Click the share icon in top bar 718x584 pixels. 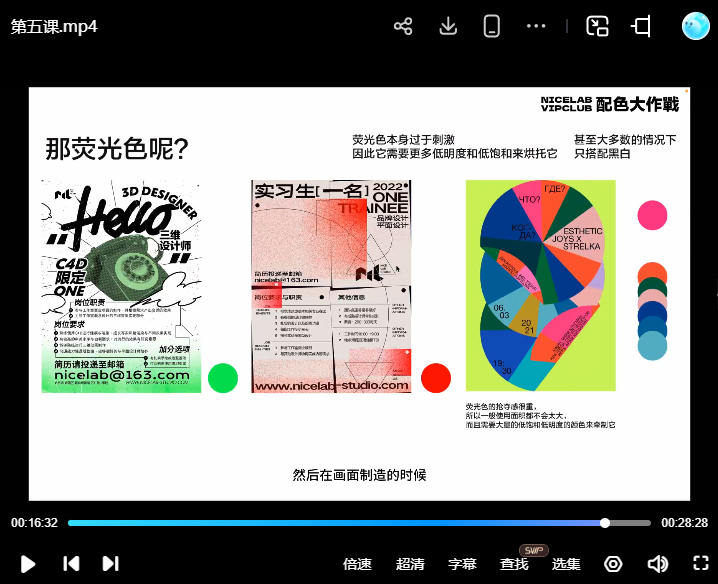[x=403, y=27]
